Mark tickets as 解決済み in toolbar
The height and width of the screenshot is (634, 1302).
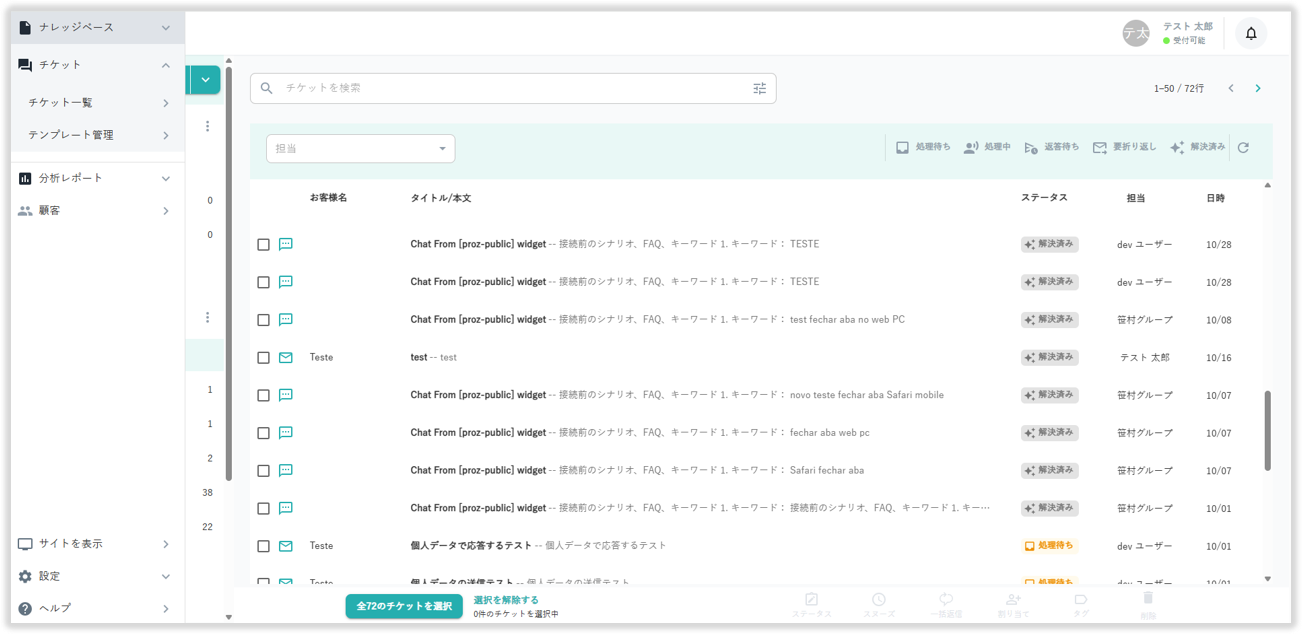pyautogui.click(x=1197, y=148)
